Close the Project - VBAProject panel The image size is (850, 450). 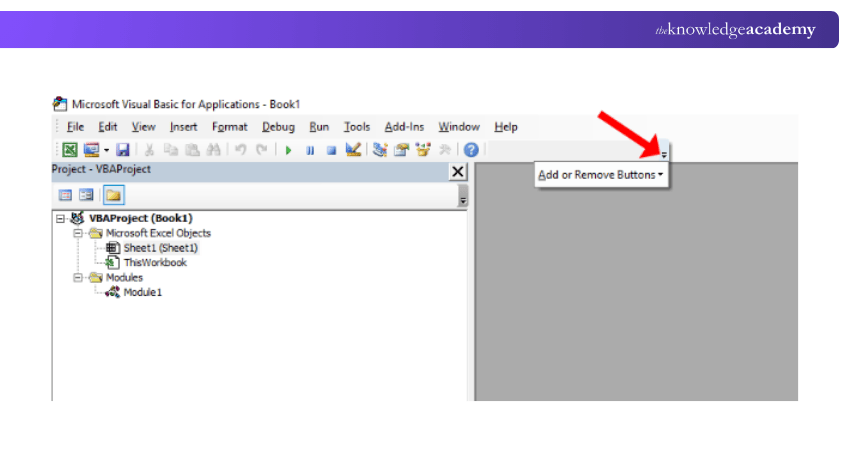coord(458,172)
